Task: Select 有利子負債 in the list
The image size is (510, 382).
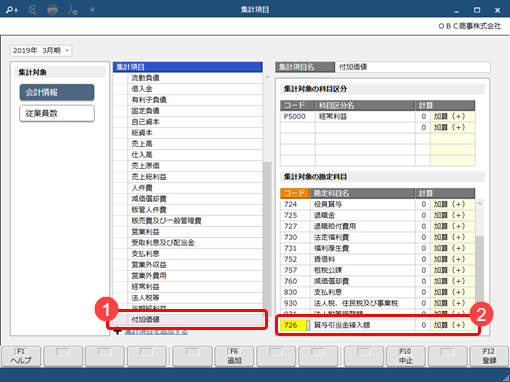Action: [188, 100]
